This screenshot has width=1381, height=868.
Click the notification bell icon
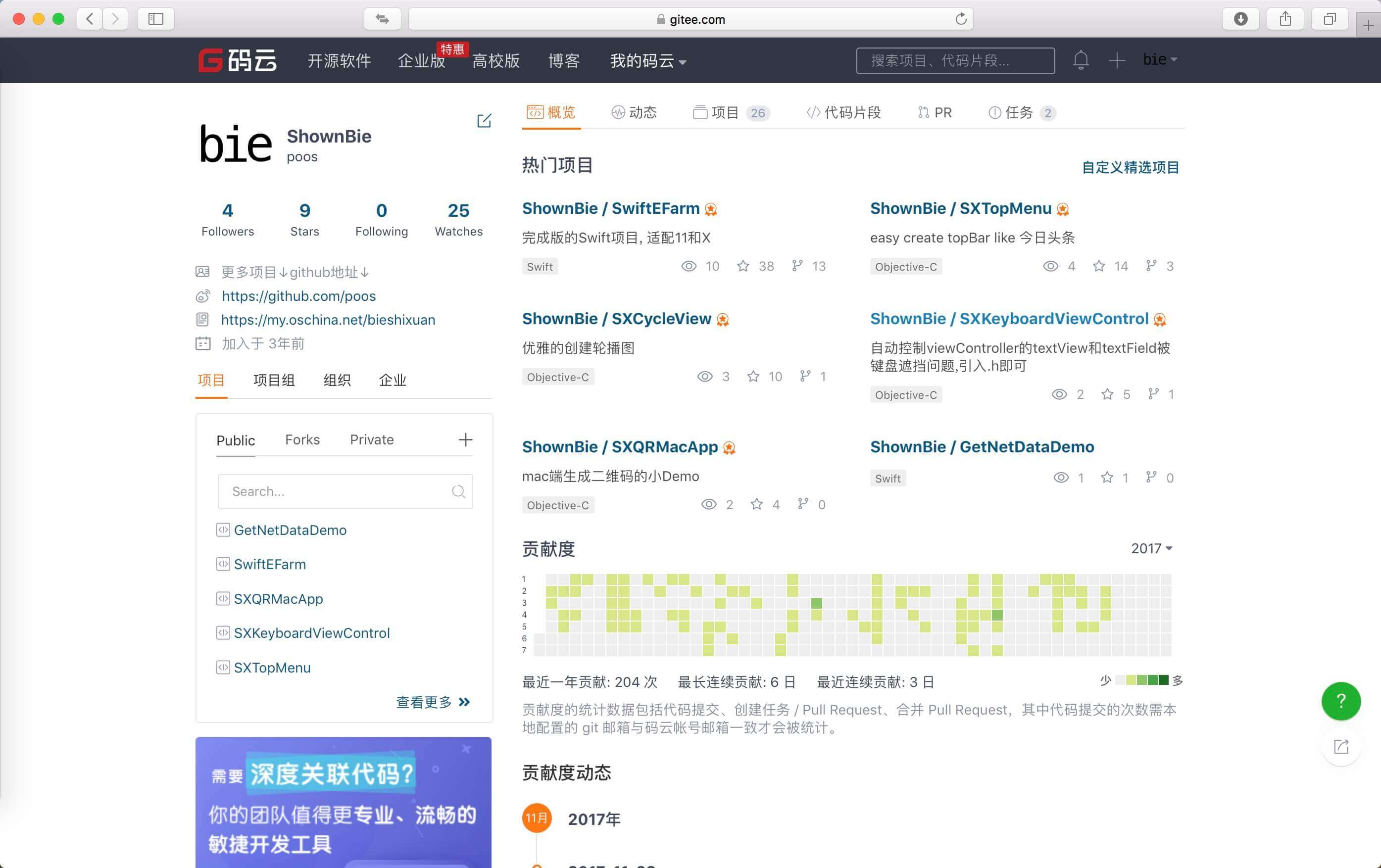pyautogui.click(x=1081, y=60)
